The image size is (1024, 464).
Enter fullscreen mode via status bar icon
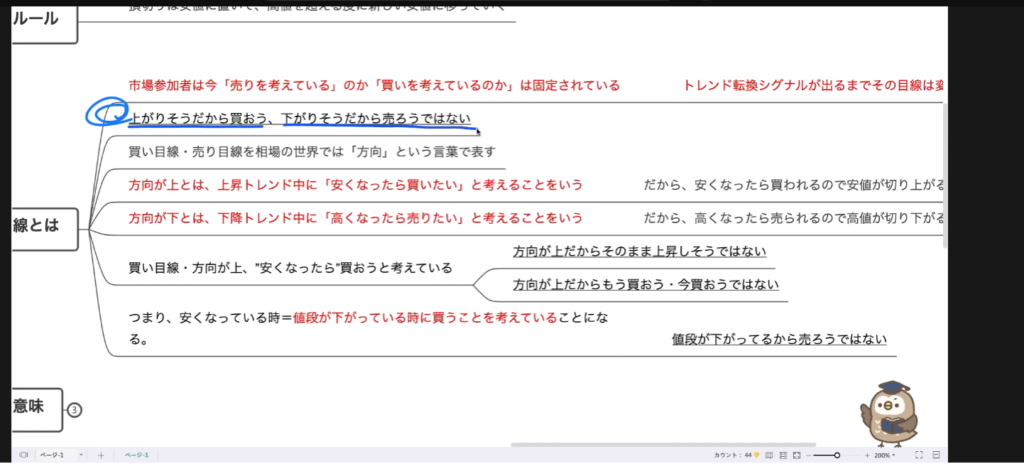point(919,455)
